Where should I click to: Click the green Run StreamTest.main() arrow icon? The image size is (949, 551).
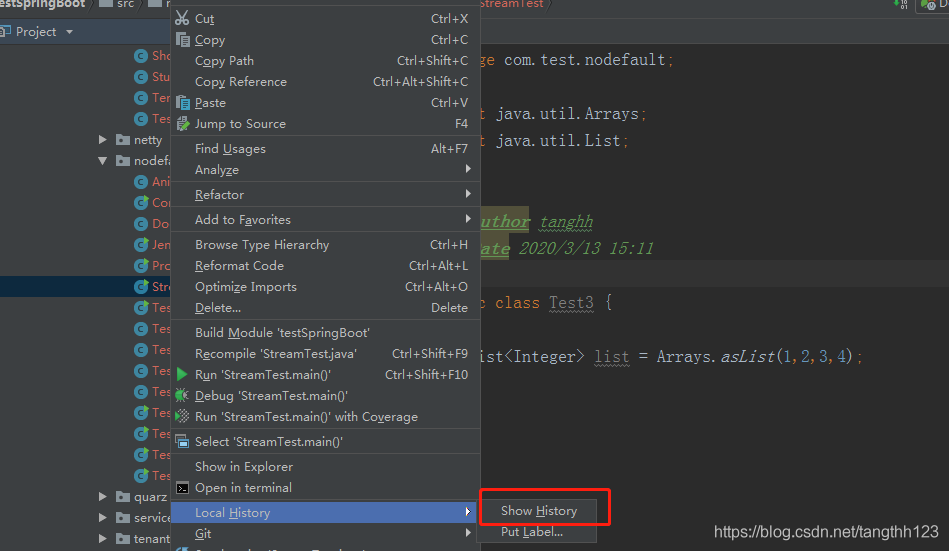(182, 374)
